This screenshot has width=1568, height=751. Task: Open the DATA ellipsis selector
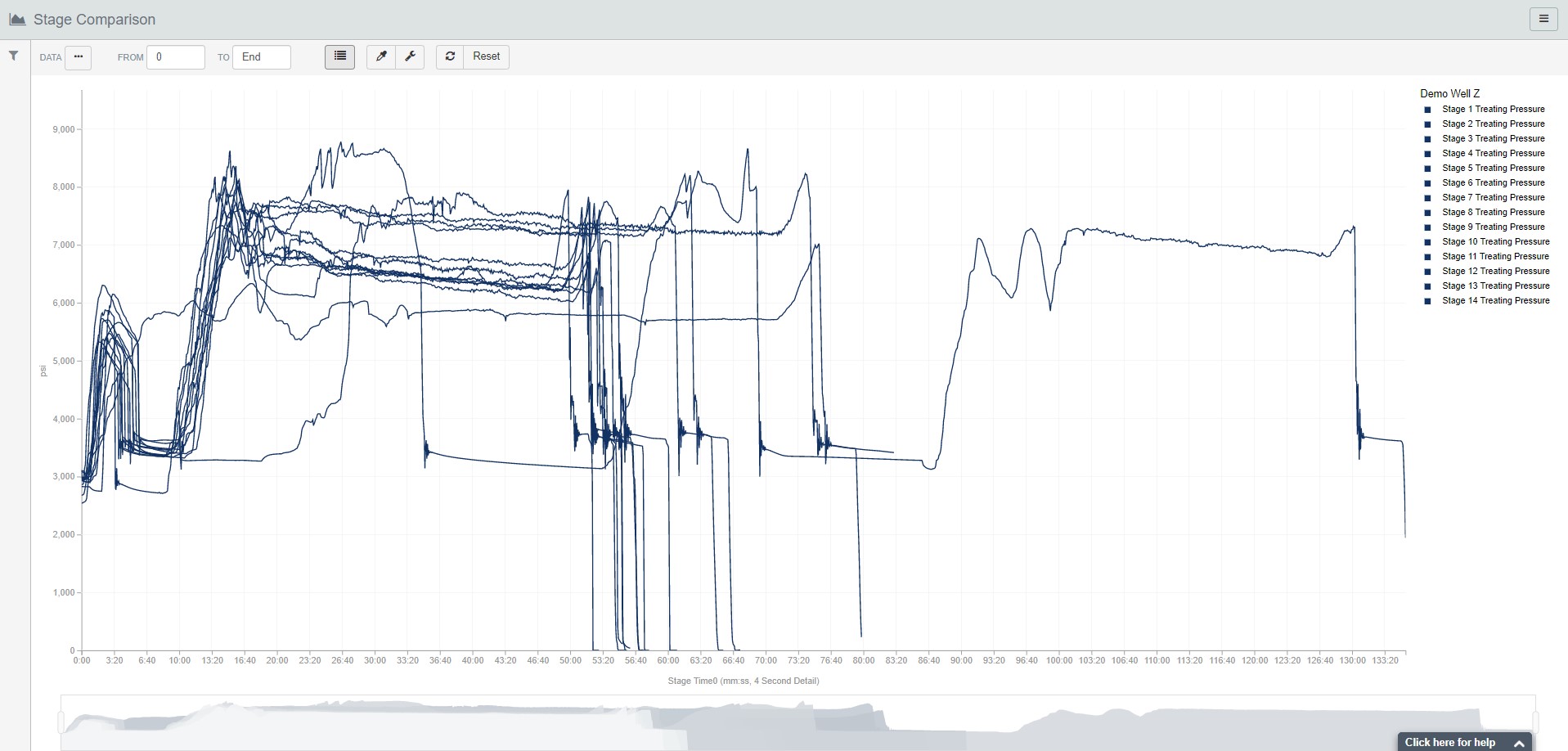[x=79, y=56]
